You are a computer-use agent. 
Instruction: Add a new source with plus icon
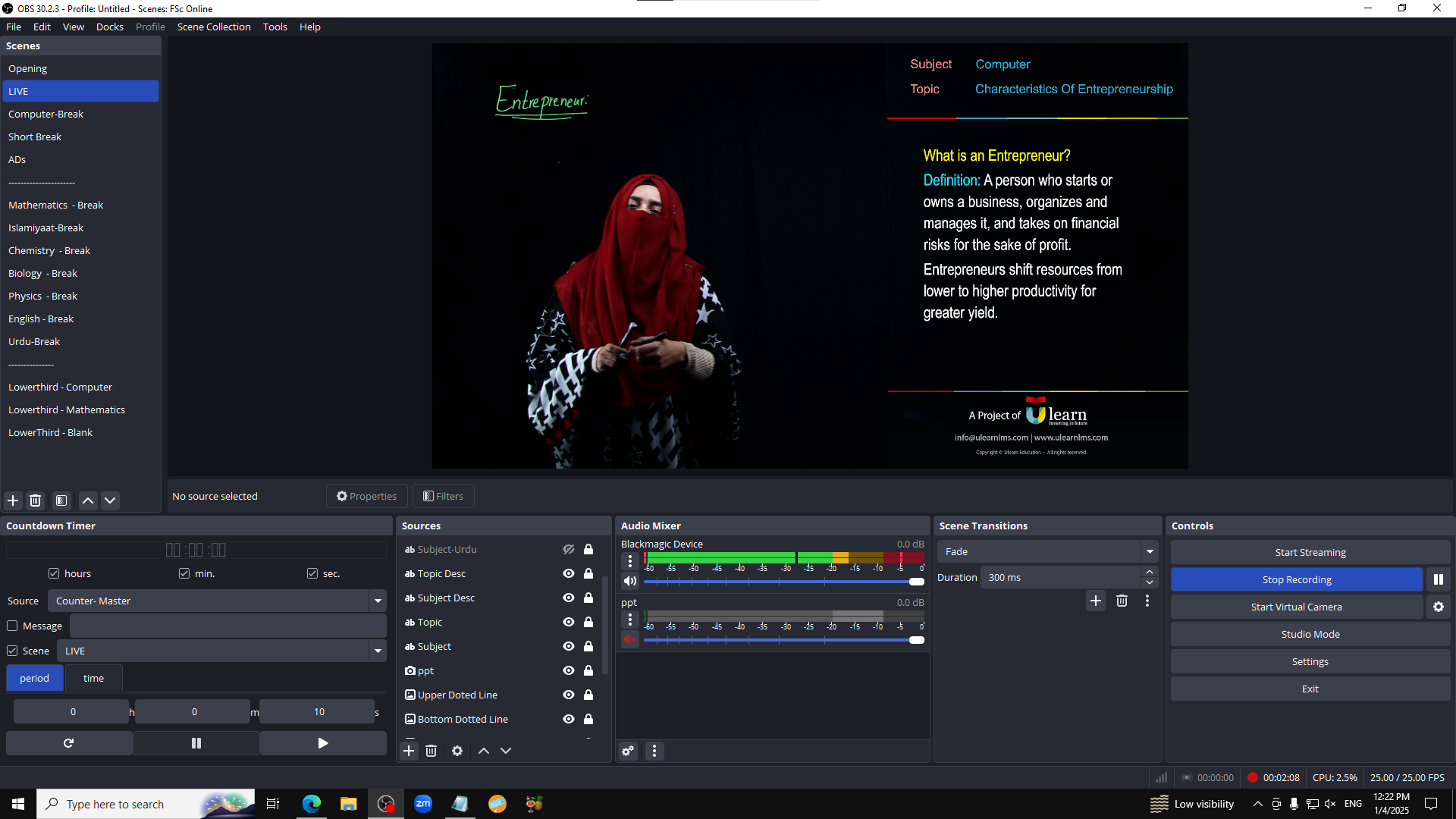[409, 751]
